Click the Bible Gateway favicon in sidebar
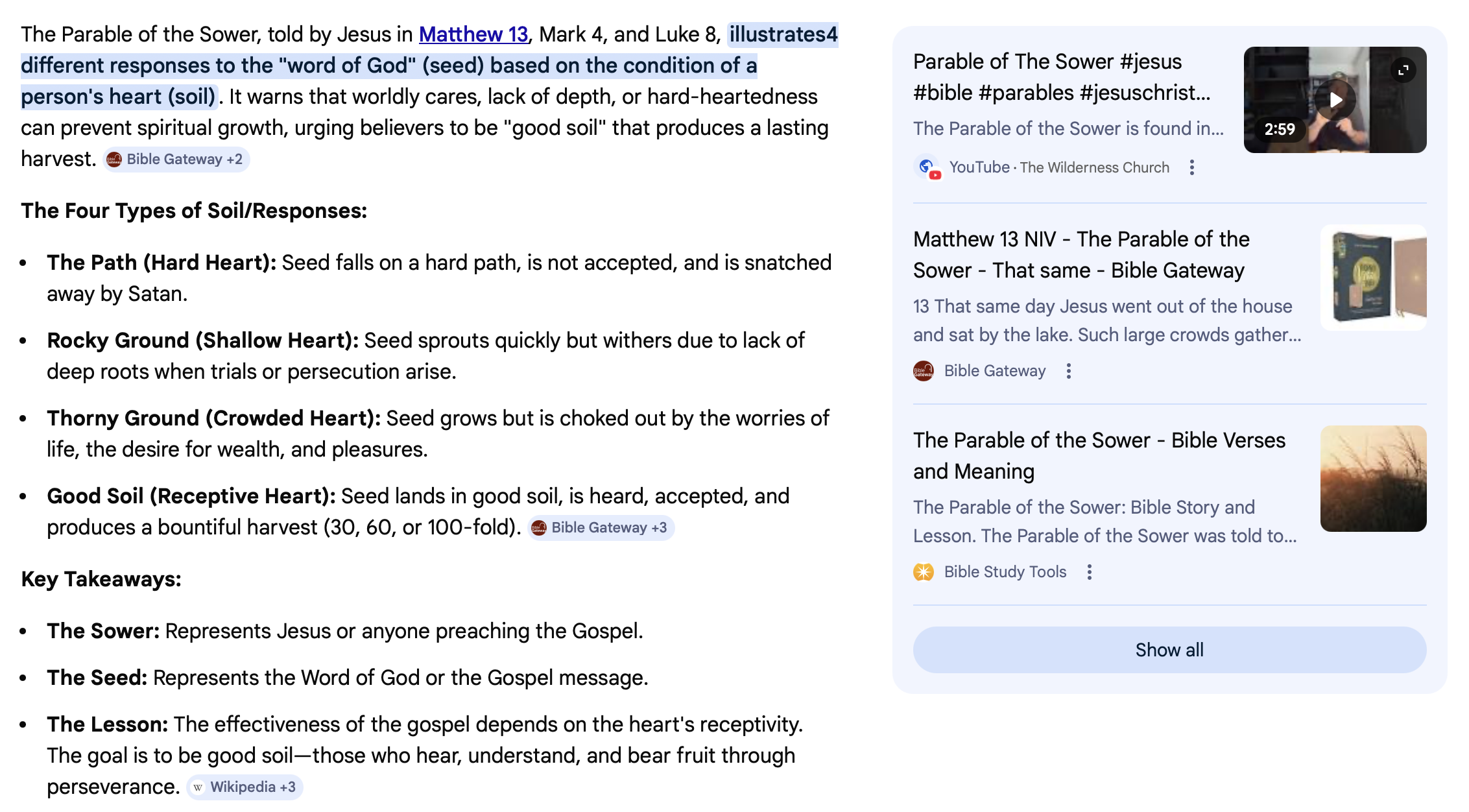 (924, 371)
